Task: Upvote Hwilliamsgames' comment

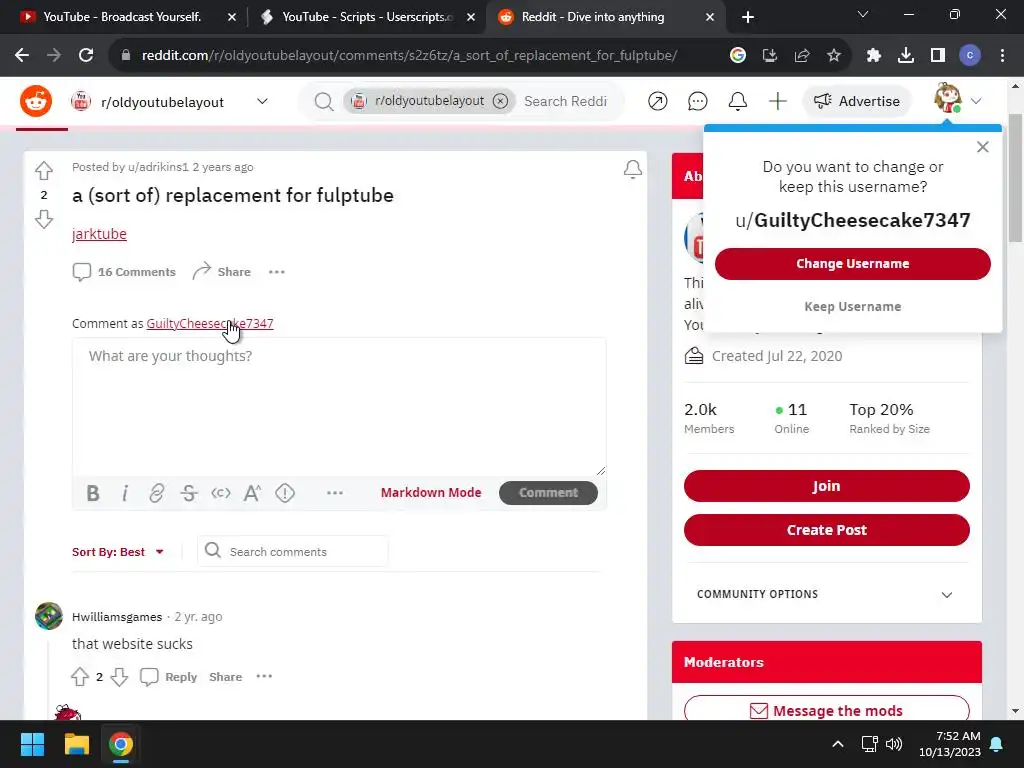Action: point(80,677)
